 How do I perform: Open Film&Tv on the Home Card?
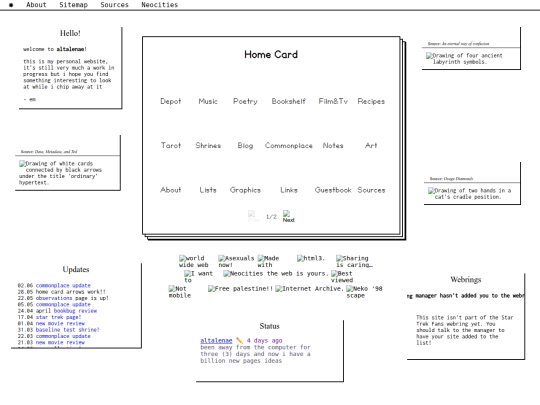333,101
